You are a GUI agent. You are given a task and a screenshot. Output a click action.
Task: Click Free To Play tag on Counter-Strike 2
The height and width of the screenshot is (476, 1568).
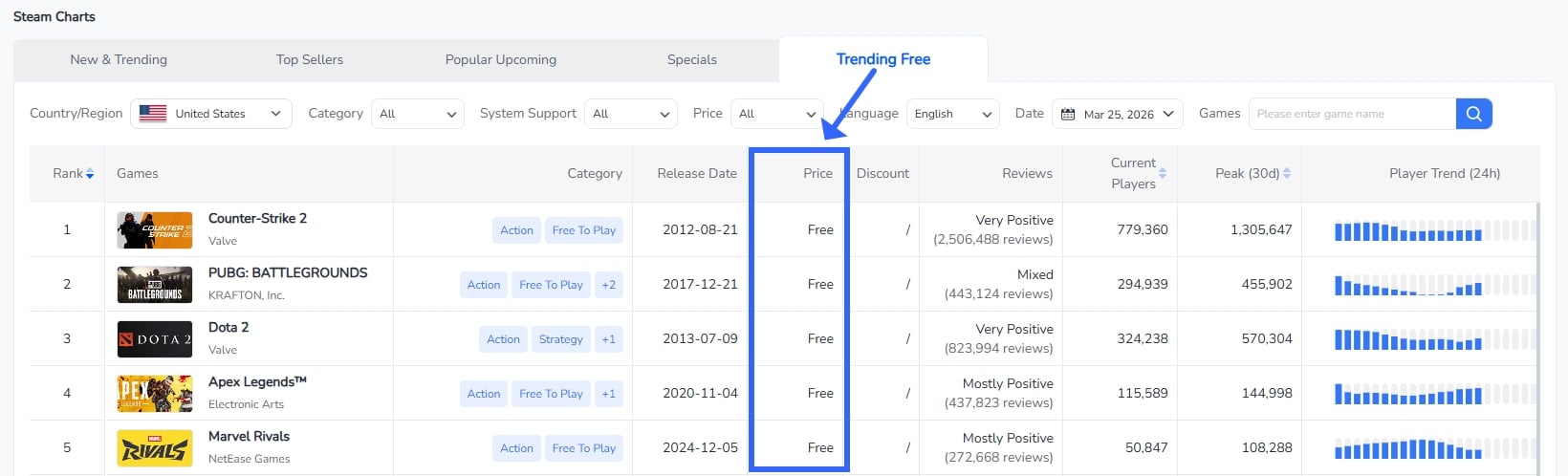584,229
